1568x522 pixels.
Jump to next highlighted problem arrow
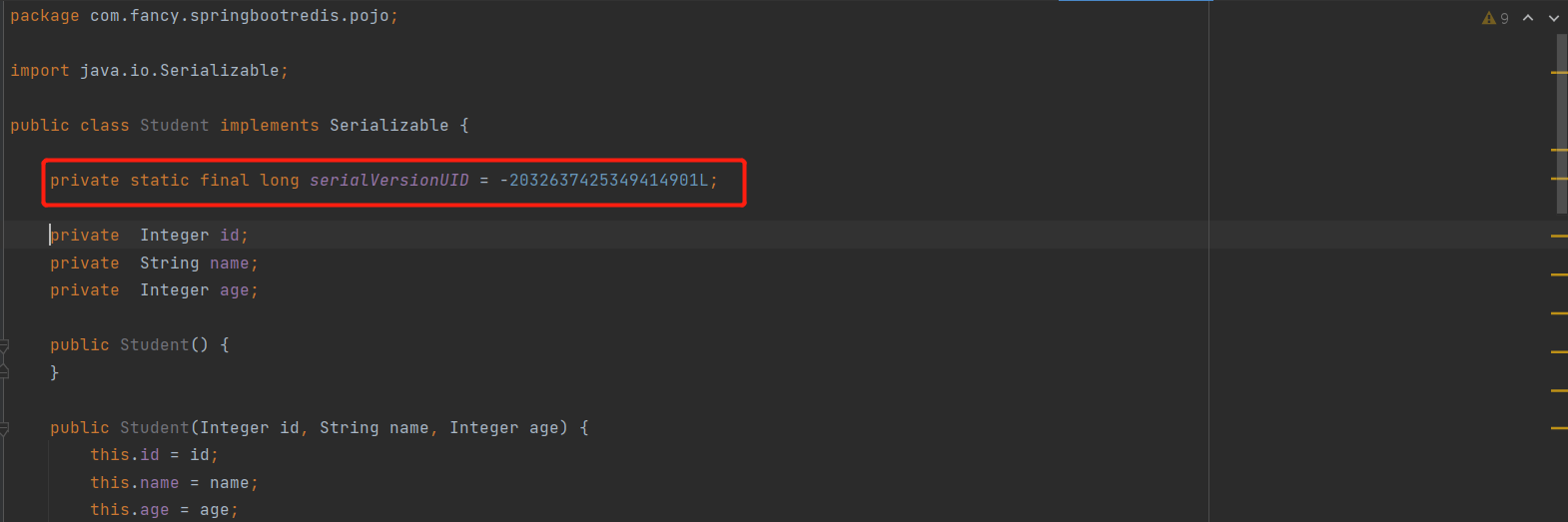point(1554,18)
